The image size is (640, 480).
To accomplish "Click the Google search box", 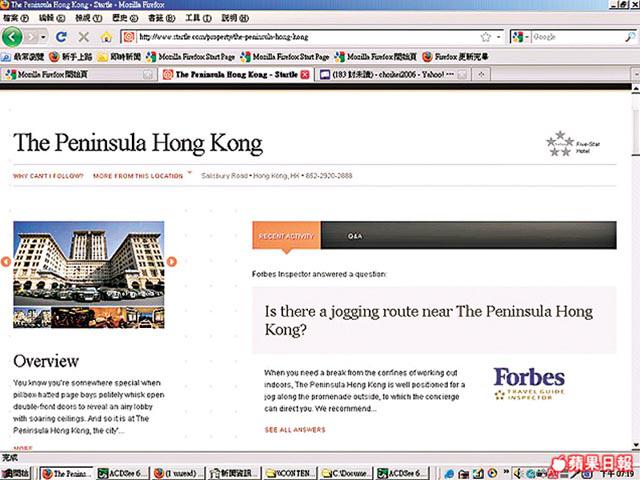I will [577, 37].
